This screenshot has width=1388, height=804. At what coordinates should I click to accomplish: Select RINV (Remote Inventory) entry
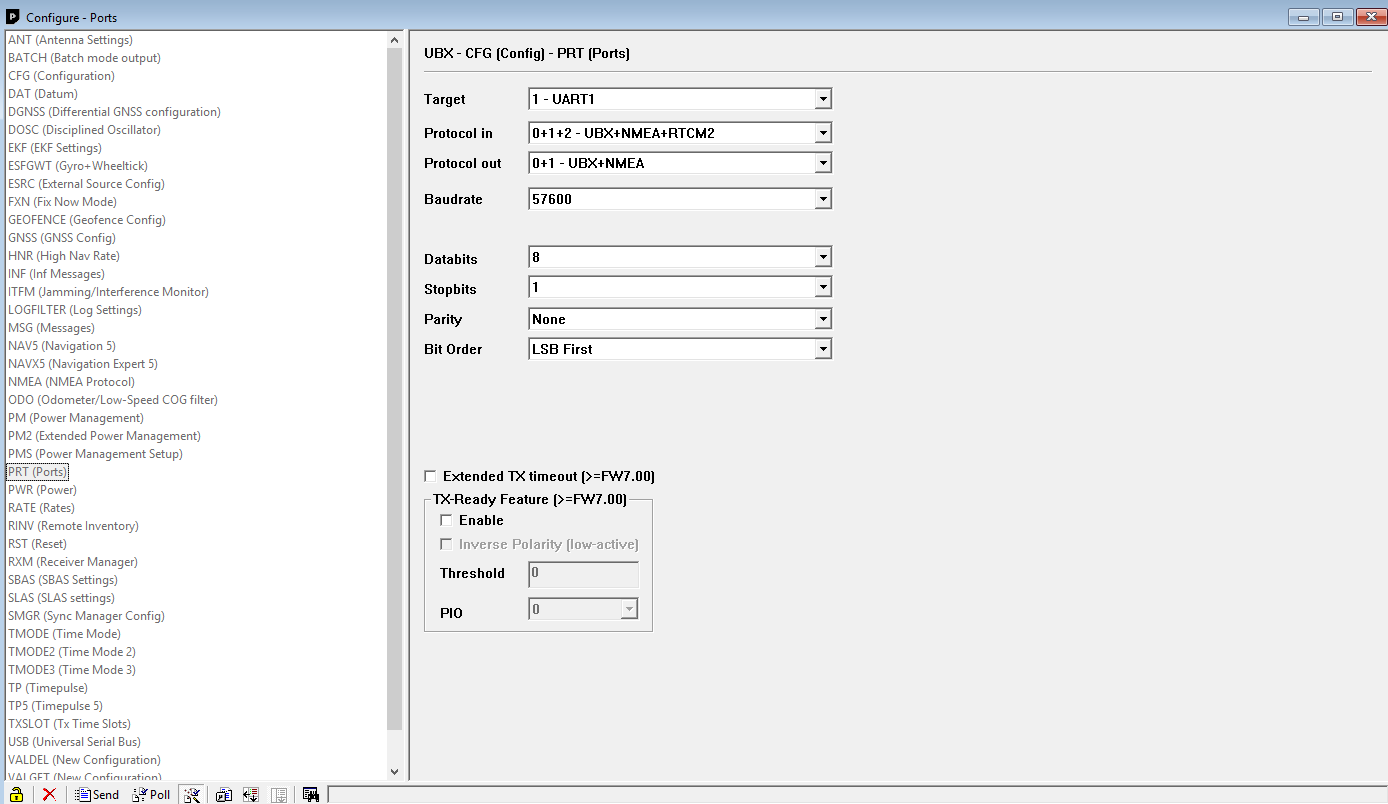tap(73, 526)
